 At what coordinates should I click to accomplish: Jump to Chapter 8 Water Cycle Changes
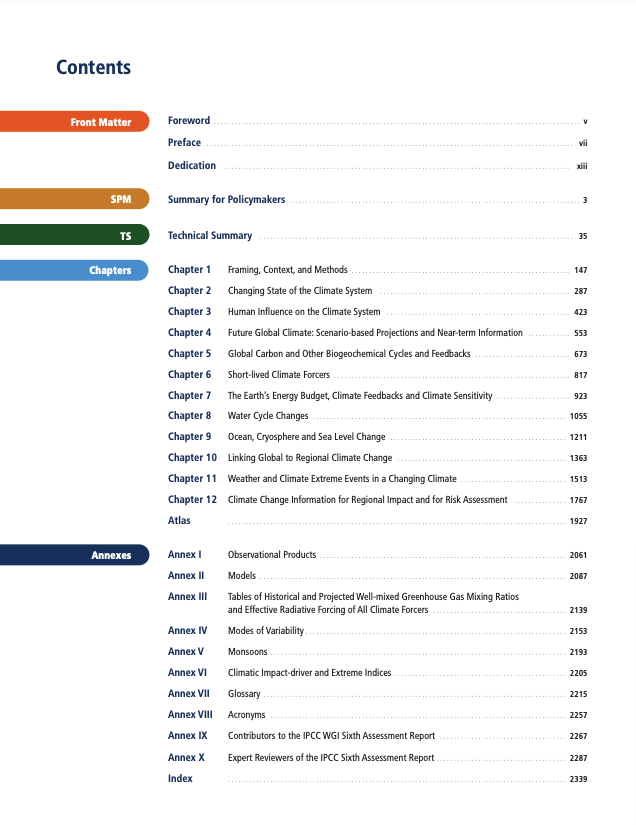268,416
